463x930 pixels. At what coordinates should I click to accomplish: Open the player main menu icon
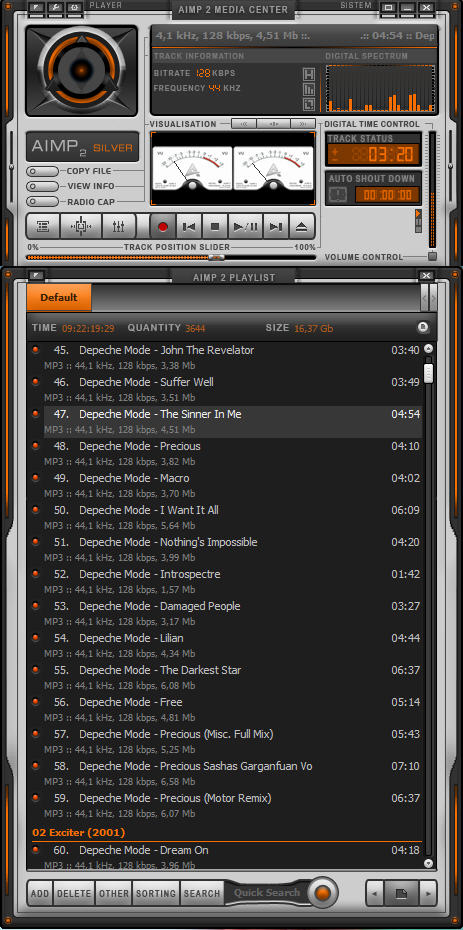tap(37, 7)
